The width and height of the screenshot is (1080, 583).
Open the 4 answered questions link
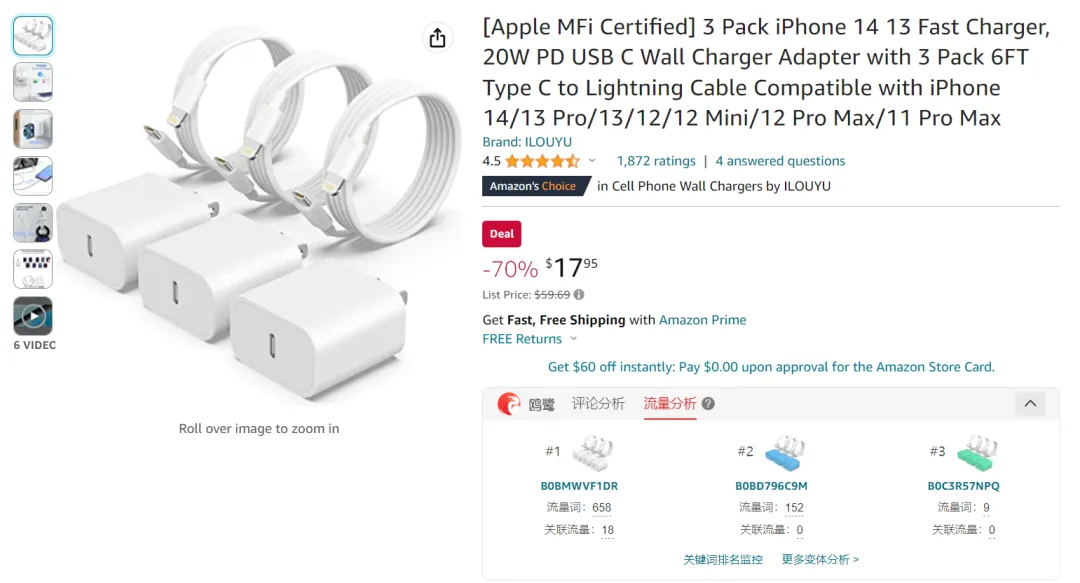(780, 161)
